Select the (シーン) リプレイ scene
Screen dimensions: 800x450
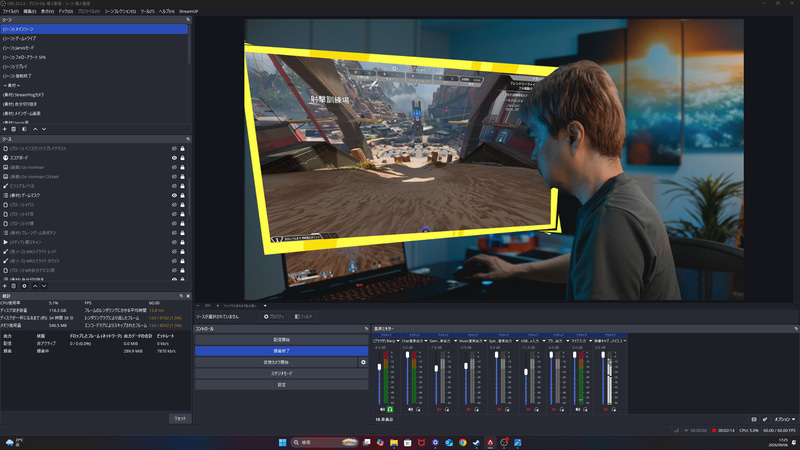[x=94, y=67]
